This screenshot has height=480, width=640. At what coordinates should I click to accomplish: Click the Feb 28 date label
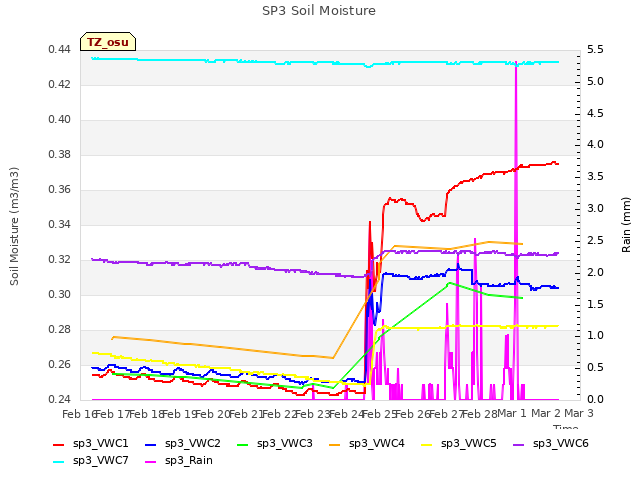(480, 414)
